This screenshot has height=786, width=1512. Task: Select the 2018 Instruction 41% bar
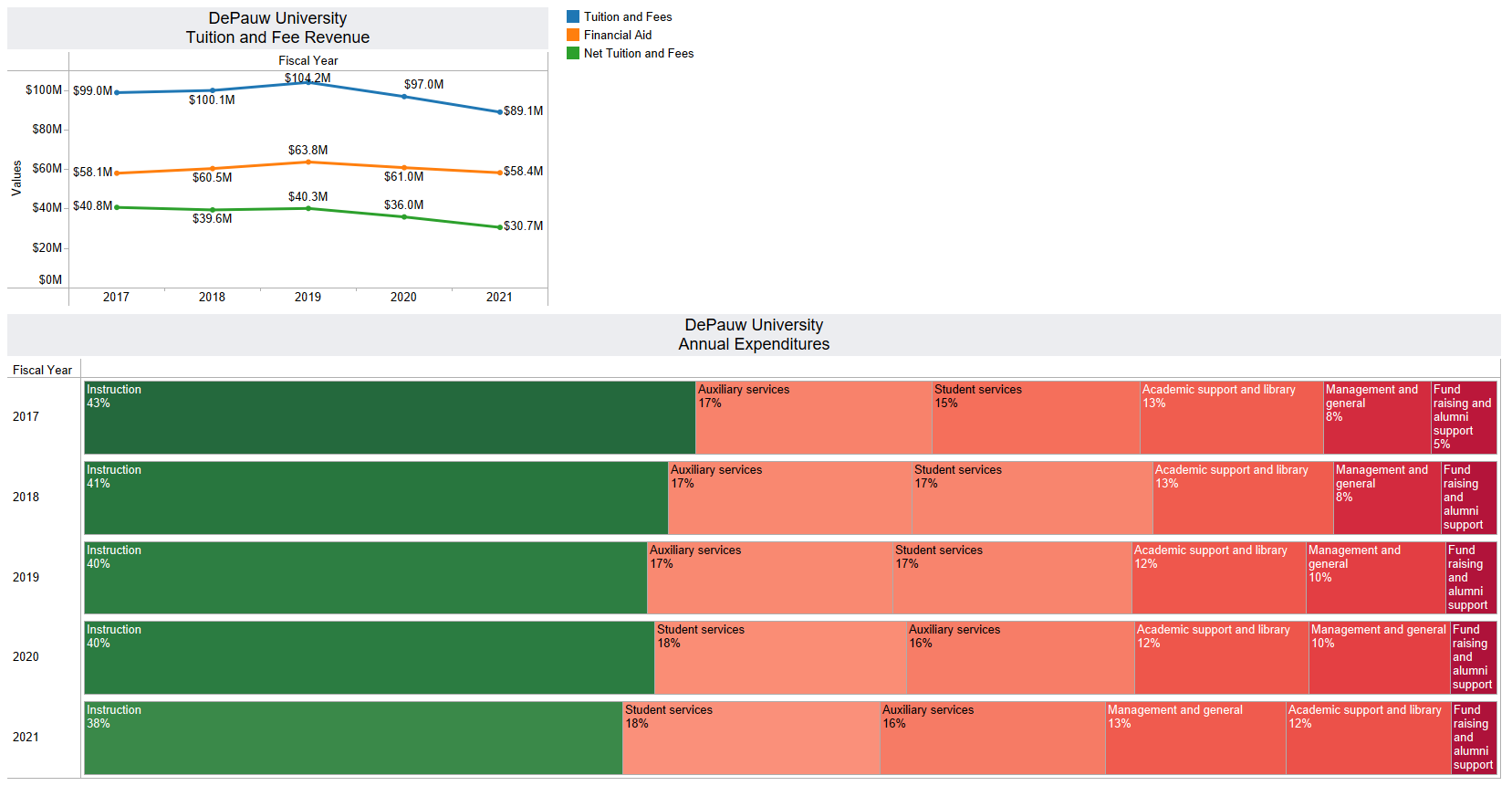click(376, 498)
